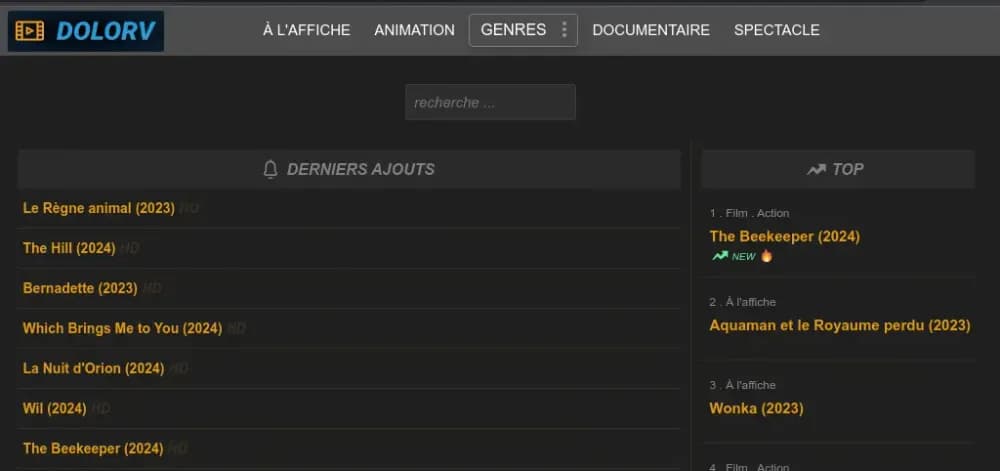Image resolution: width=1000 pixels, height=471 pixels.
Task: Open the ANIMATION section
Action: (x=415, y=30)
